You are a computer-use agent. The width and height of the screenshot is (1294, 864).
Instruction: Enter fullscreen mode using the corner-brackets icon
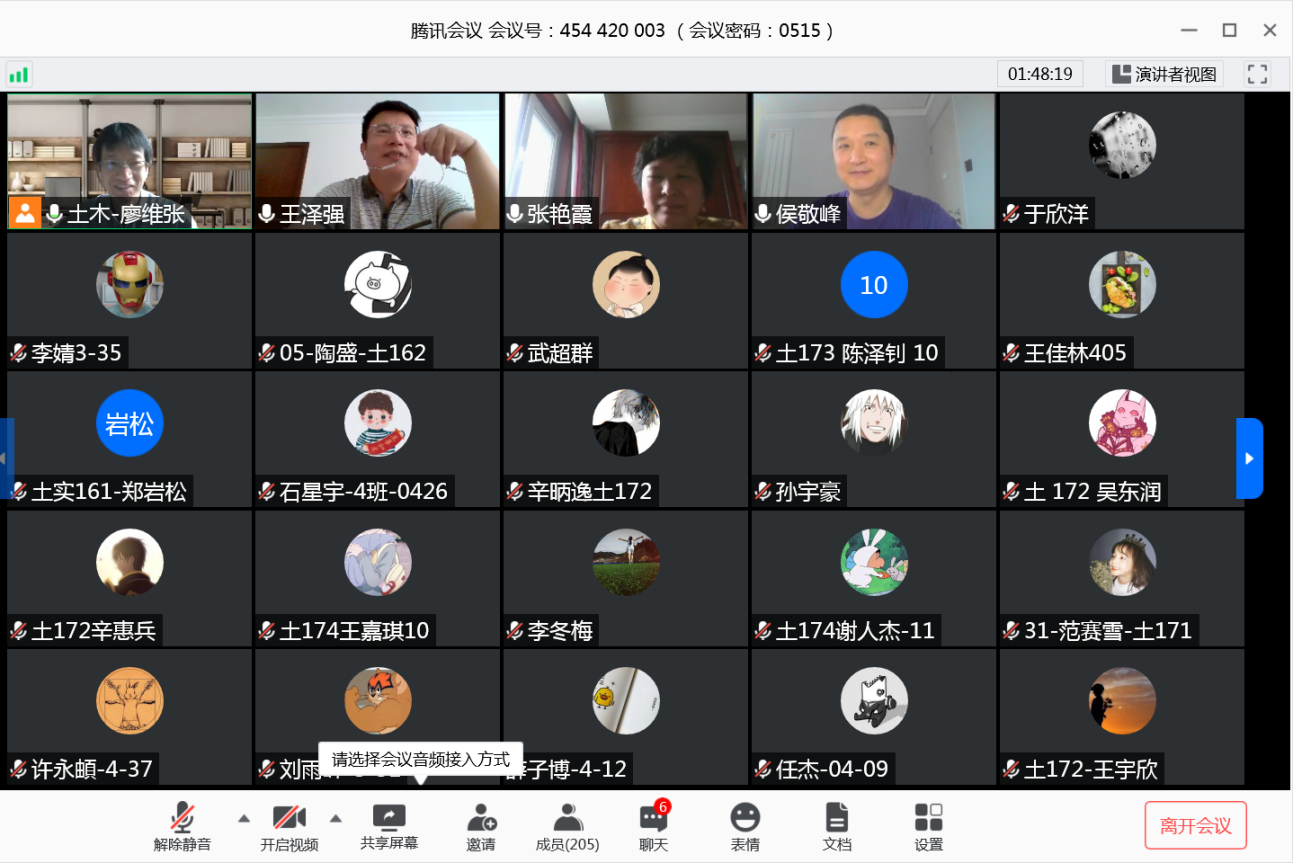[x=1257, y=74]
